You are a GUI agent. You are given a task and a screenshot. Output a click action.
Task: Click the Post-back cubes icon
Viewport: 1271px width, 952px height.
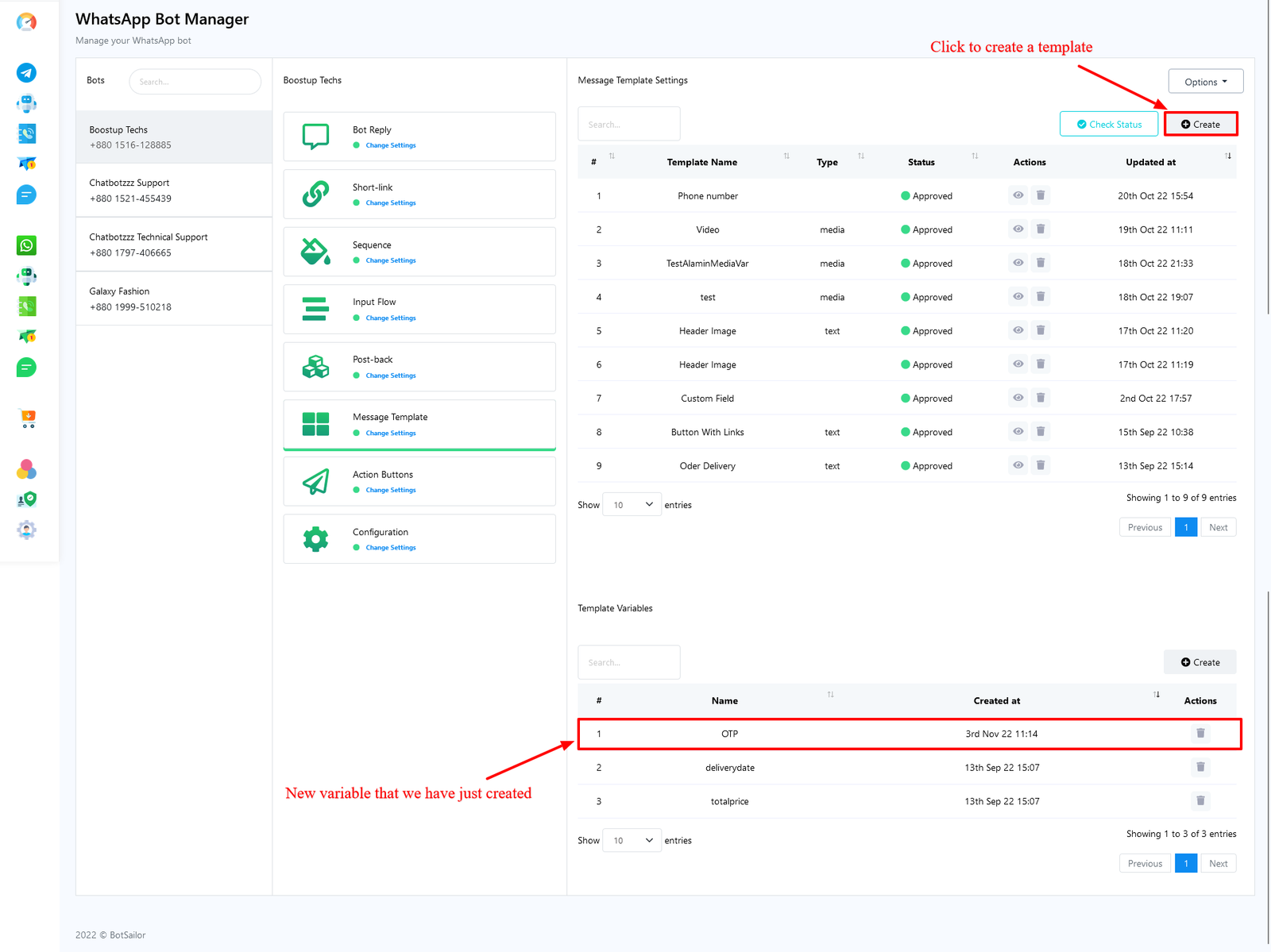[315, 367]
